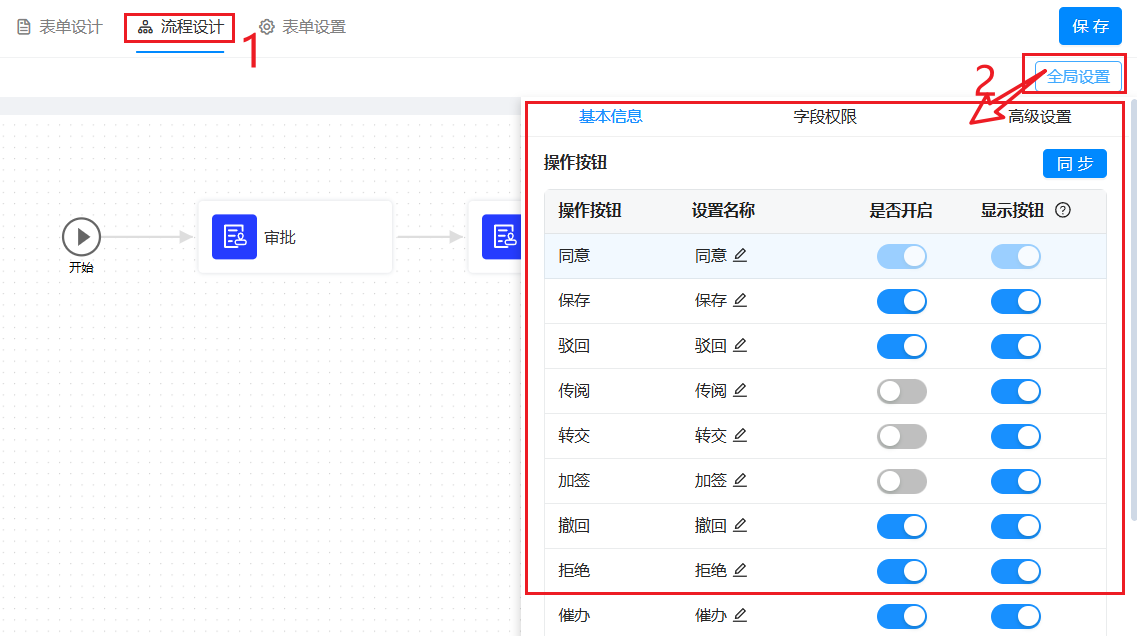Turn on 加签 是否开启 toggle
The image size is (1137, 636).
pyautogui.click(x=901, y=481)
